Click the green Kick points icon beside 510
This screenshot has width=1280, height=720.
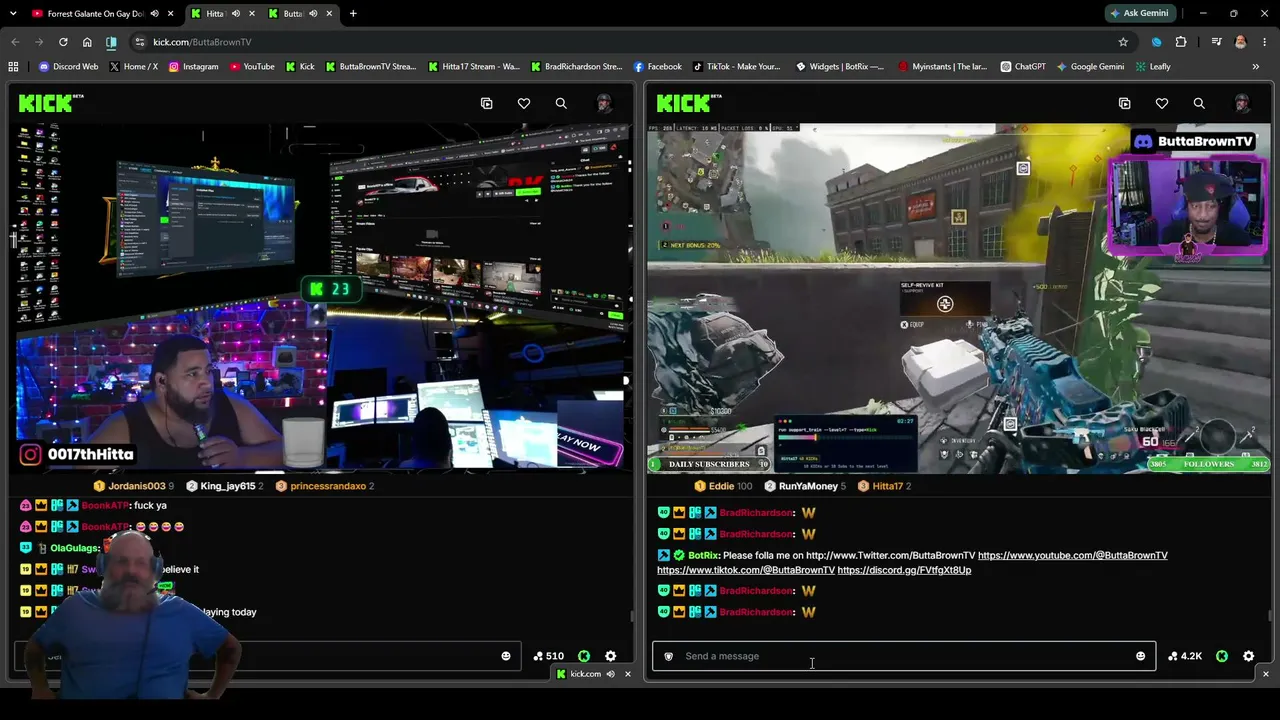[584, 656]
